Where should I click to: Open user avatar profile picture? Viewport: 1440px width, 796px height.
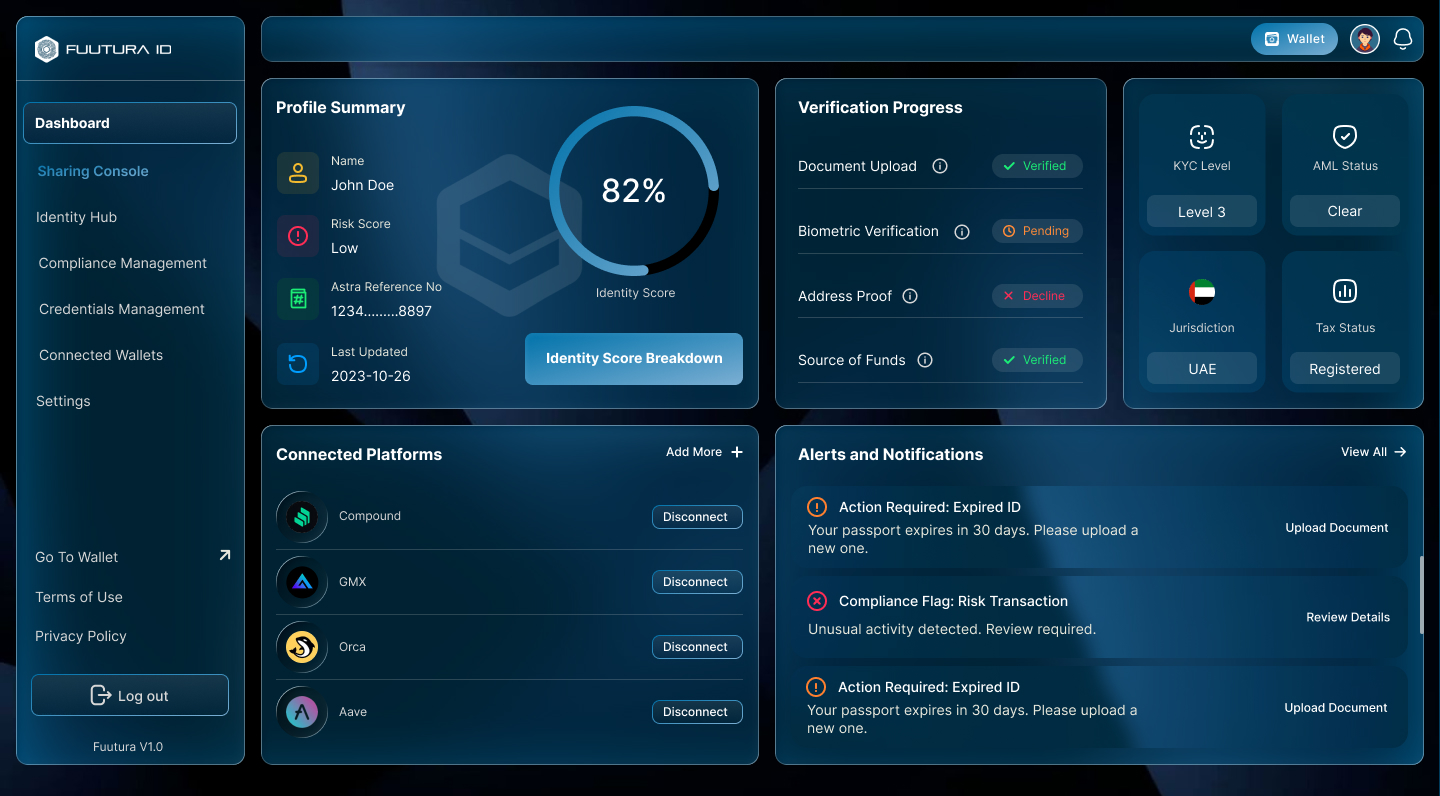[x=1365, y=39]
